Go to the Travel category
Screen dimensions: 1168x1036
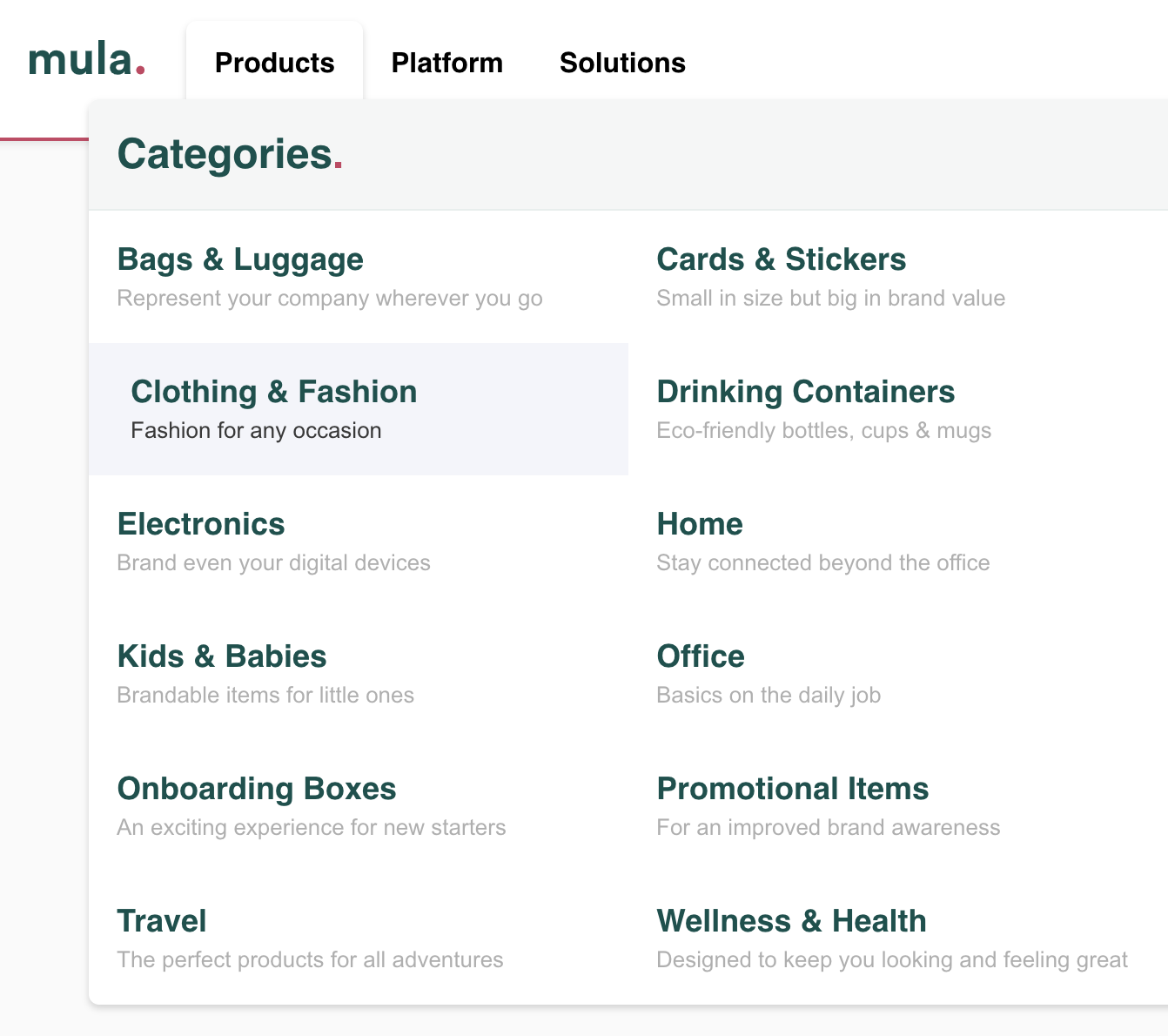(162, 921)
